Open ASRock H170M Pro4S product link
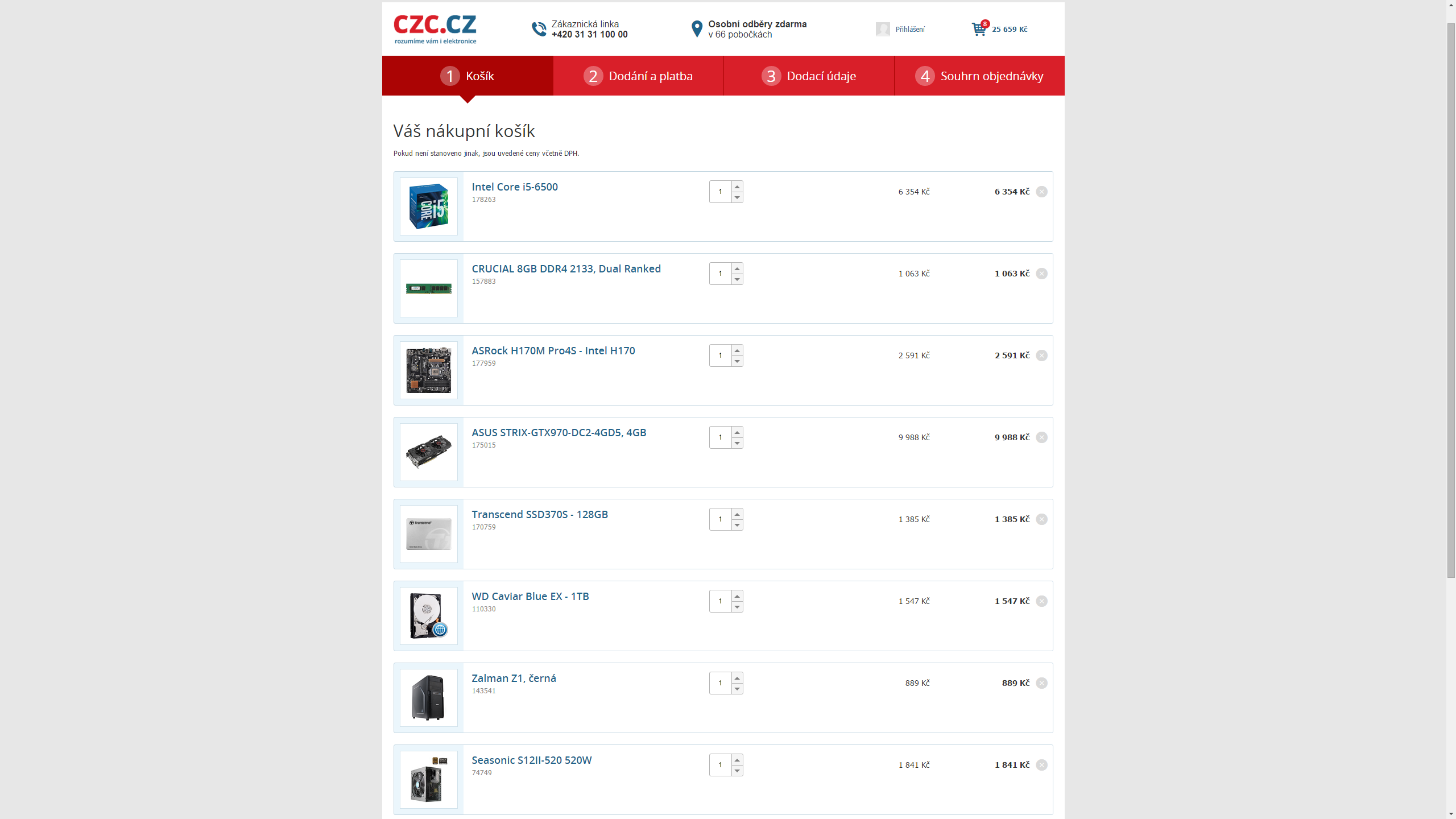1456x819 pixels. 553,350
